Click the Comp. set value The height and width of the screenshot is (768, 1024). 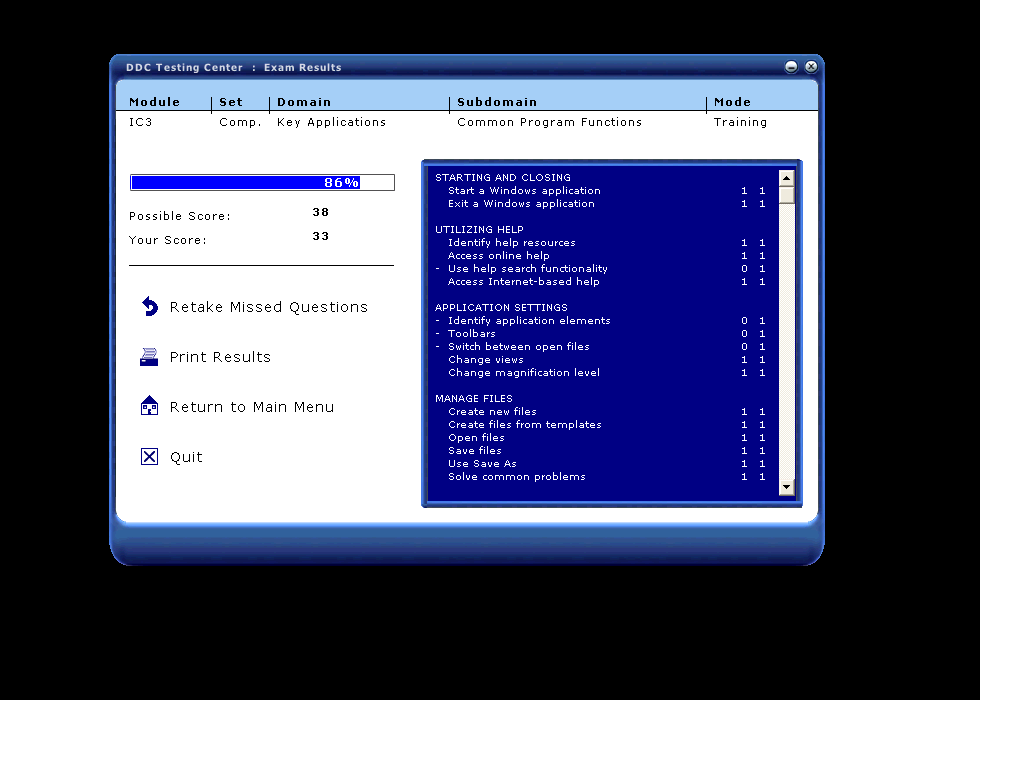tap(240, 122)
